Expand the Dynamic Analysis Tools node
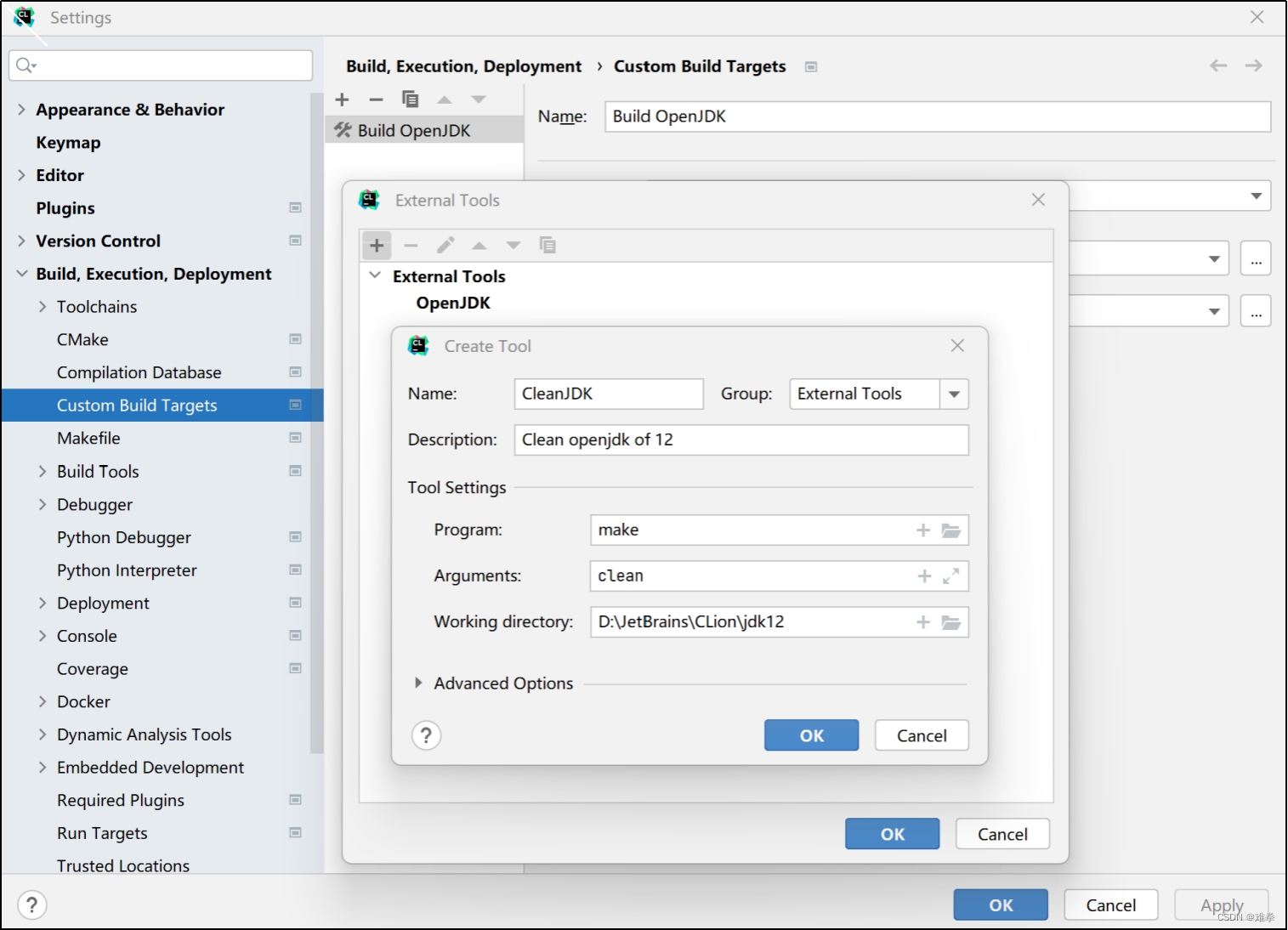Viewport: 1288px width, 930px height. [x=43, y=734]
